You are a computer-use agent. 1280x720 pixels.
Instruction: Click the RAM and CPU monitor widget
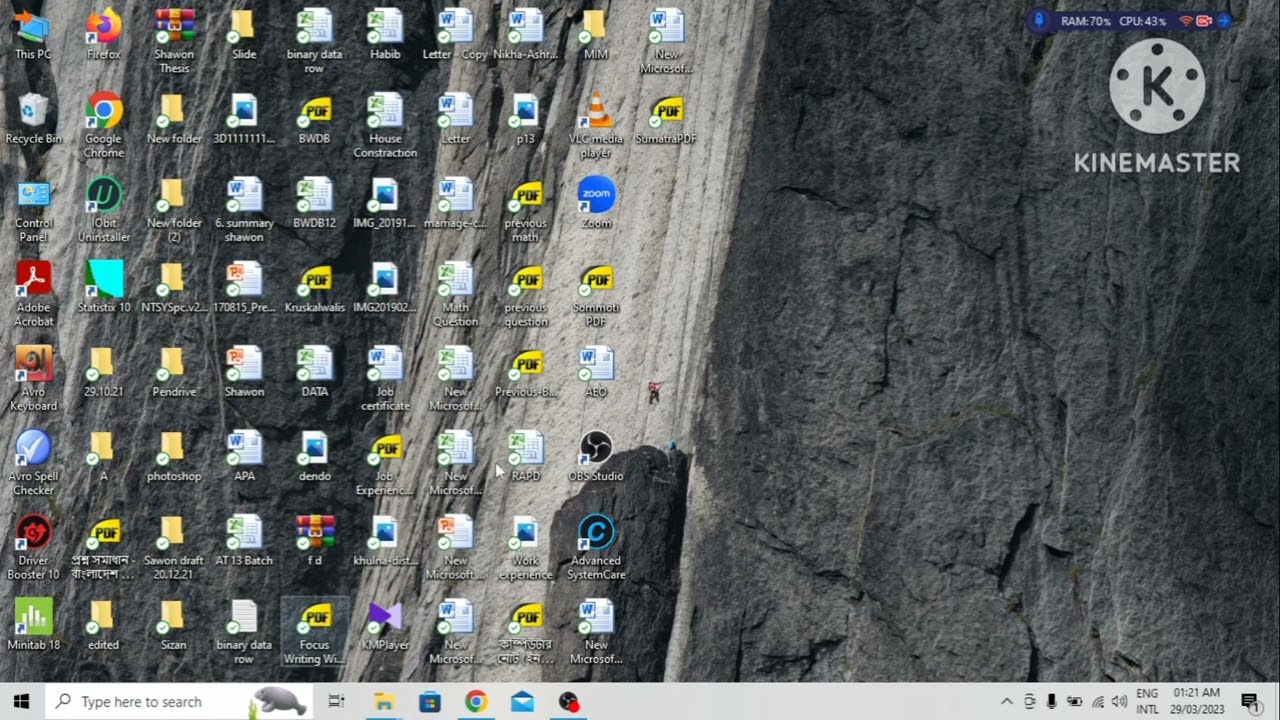coord(1131,21)
